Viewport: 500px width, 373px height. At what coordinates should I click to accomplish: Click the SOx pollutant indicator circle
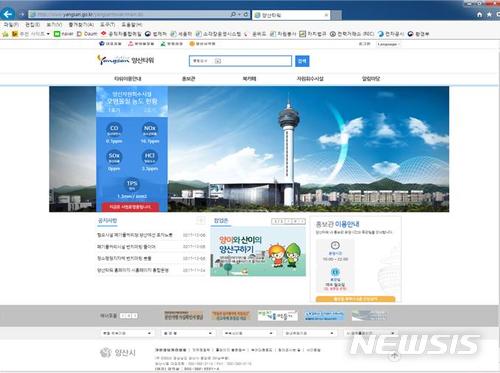coord(114,157)
